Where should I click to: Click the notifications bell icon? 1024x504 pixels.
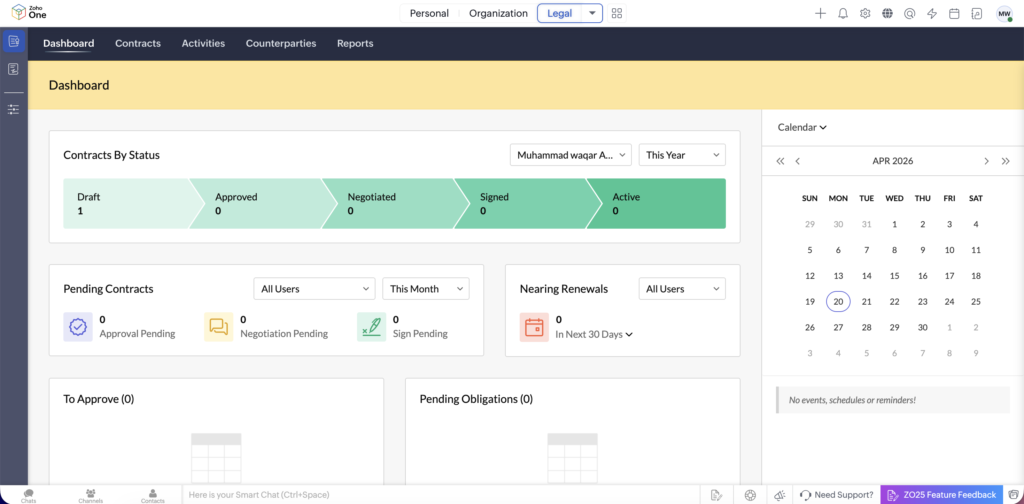843,14
